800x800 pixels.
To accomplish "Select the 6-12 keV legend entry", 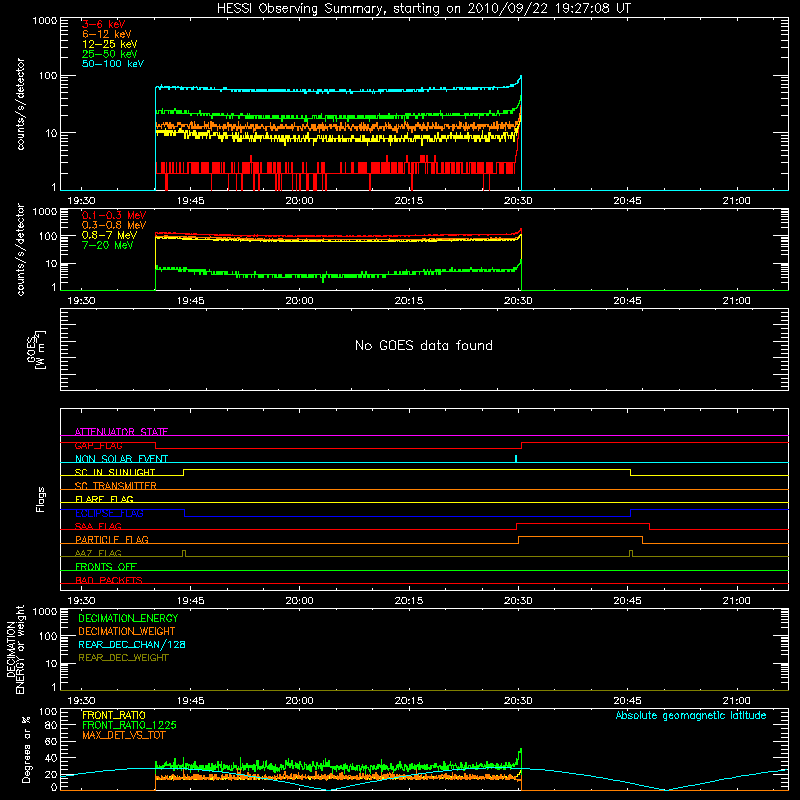I will (x=107, y=34).
